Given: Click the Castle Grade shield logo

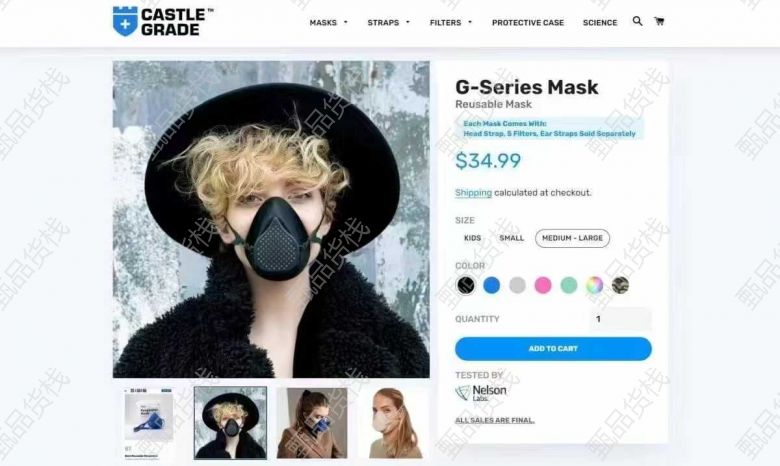Looking at the screenshot, I should pos(125,21).
